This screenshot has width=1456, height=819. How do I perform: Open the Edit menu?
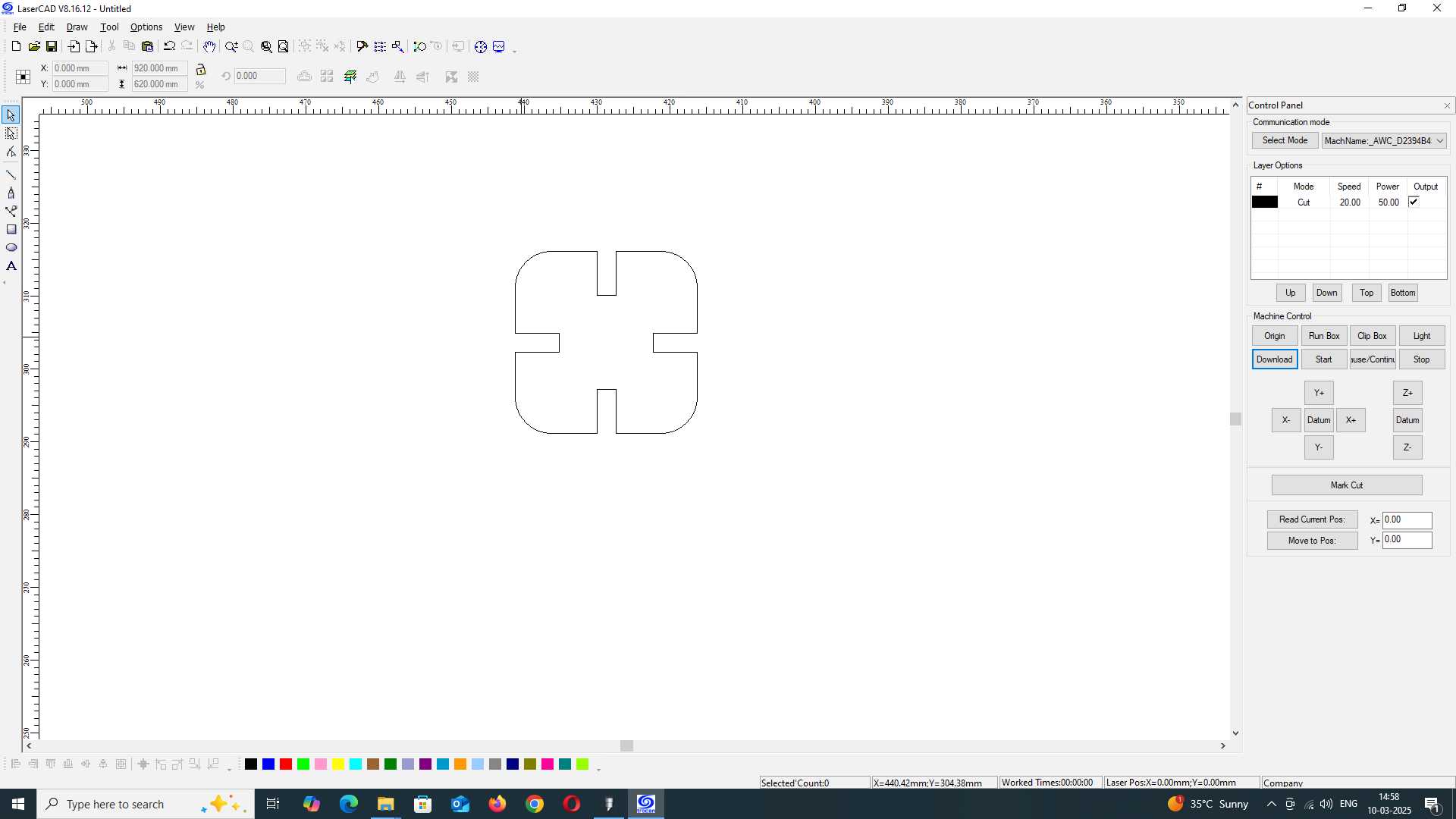pyautogui.click(x=46, y=27)
